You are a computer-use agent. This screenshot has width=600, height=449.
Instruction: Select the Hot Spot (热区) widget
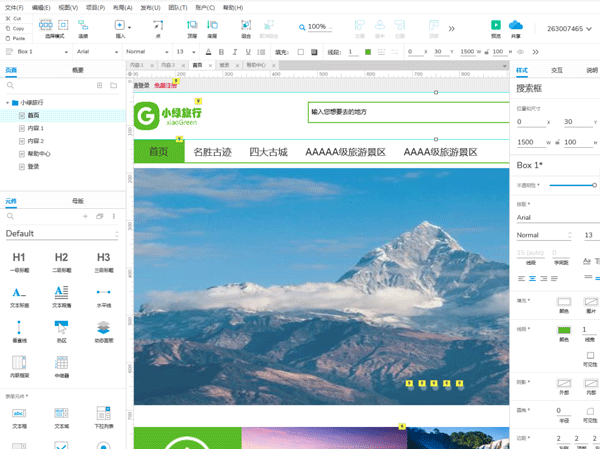62,326
